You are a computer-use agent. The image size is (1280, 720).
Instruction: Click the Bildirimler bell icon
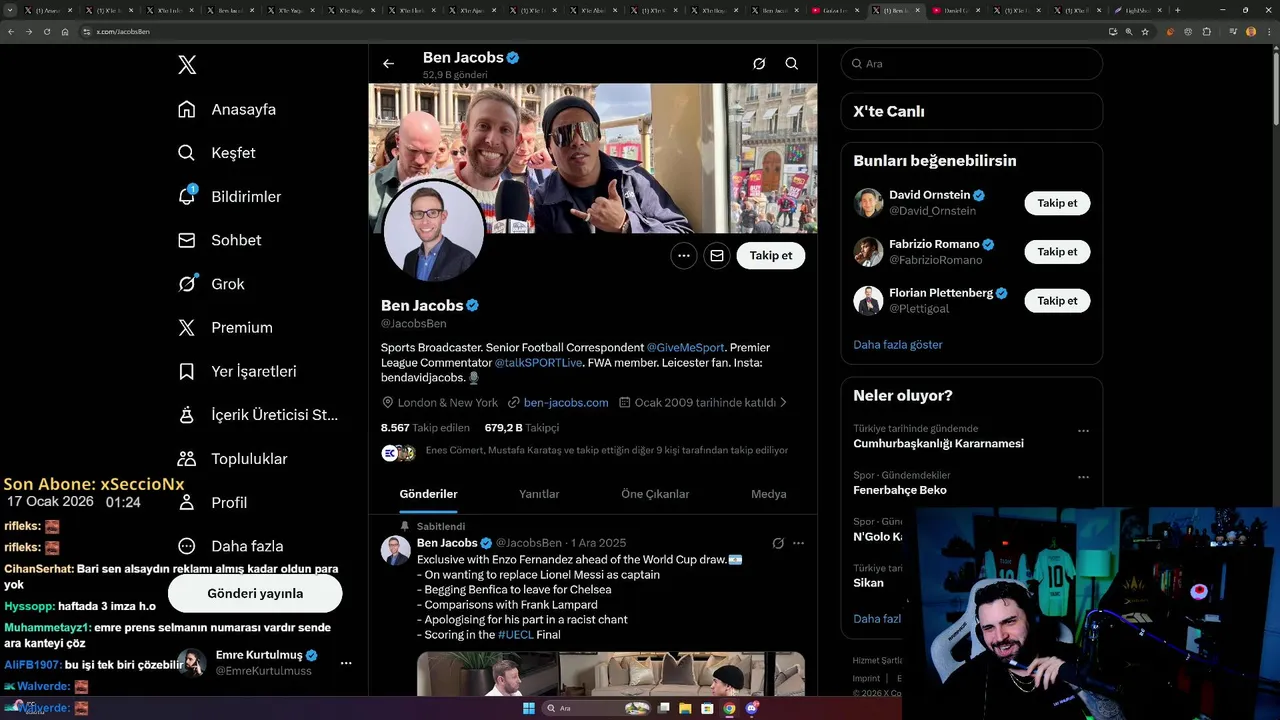pos(187,196)
